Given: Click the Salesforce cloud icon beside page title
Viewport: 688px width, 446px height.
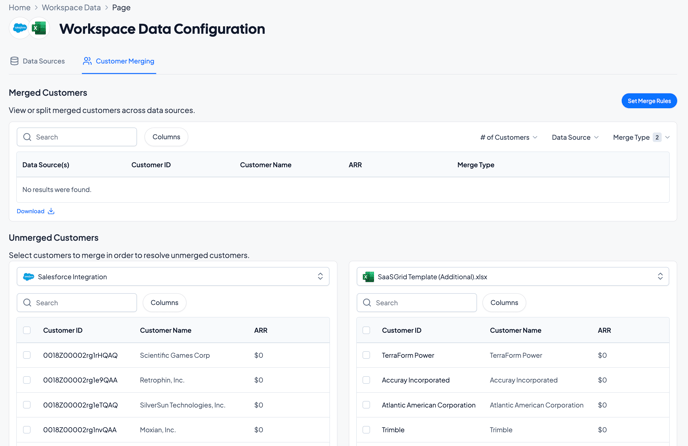Looking at the screenshot, I should tap(20, 29).
